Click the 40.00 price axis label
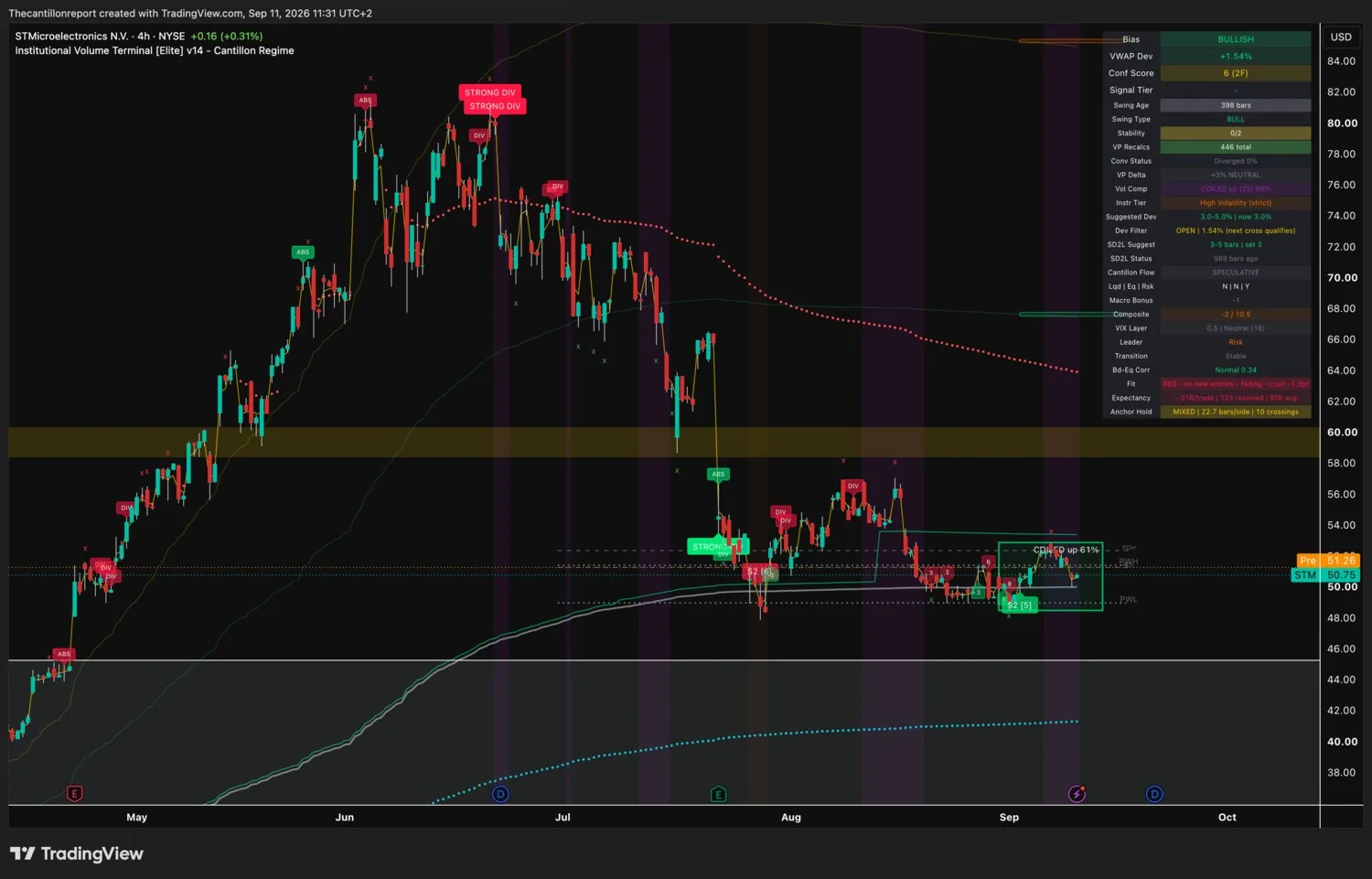 coord(1342,742)
